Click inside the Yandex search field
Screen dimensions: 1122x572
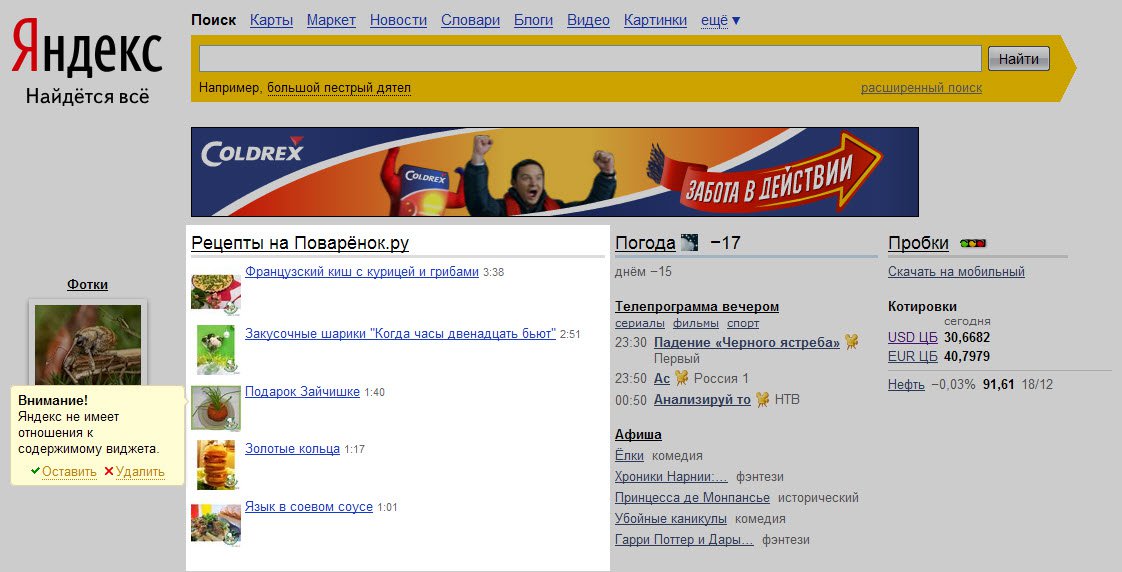click(590, 59)
